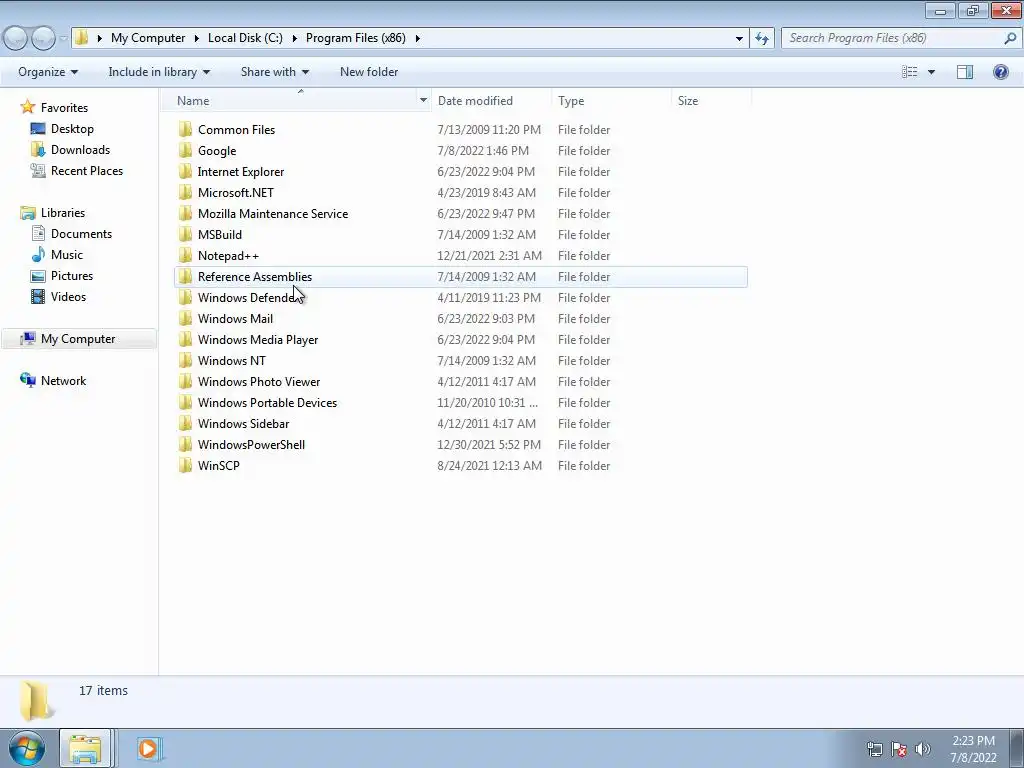The height and width of the screenshot is (768, 1024).
Task: Click the Recent Places icon in the sidebar
Action: point(38,170)
